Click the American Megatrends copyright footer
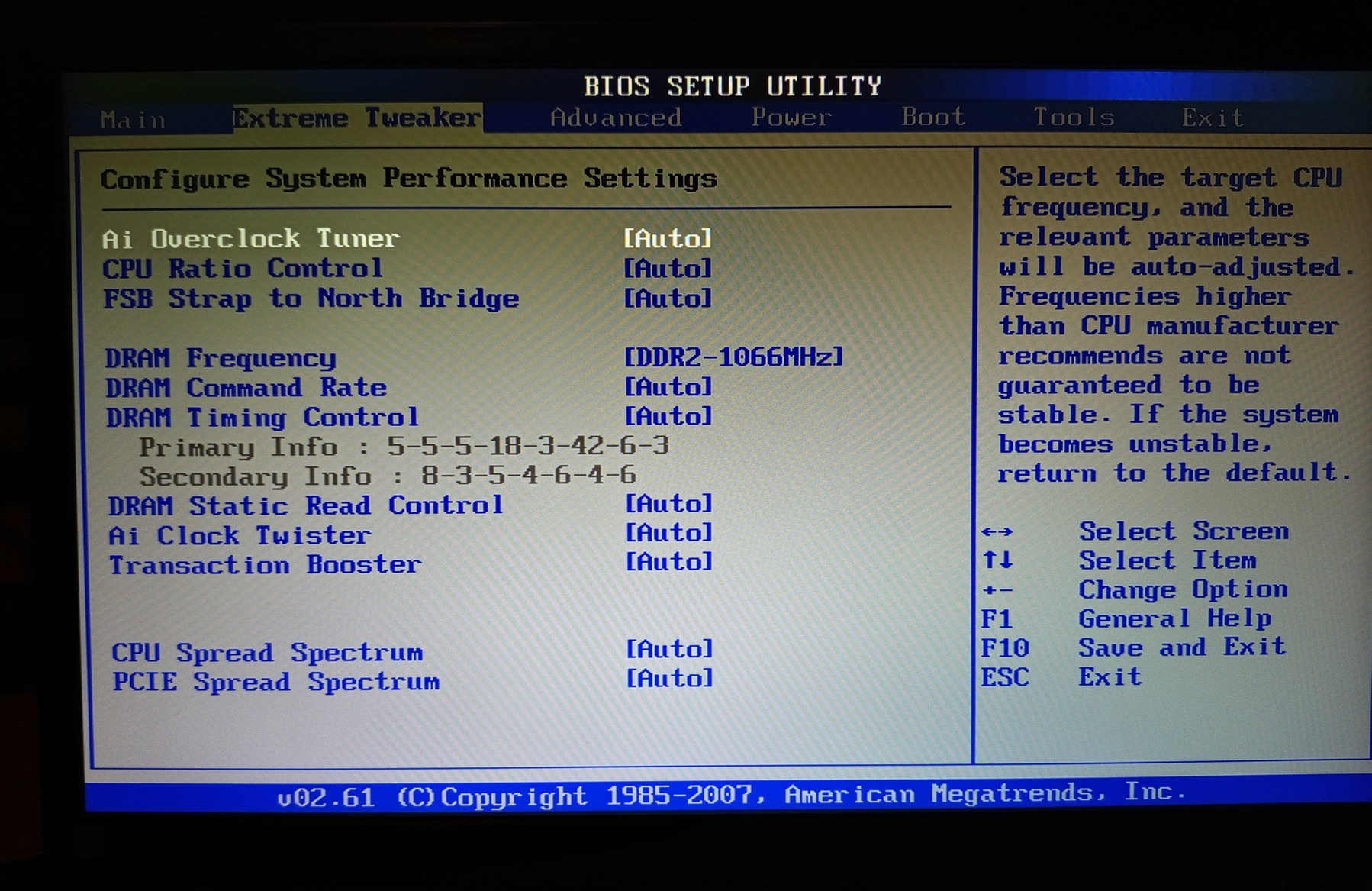This screenshot has width=1372, height=891. [731, 795]
